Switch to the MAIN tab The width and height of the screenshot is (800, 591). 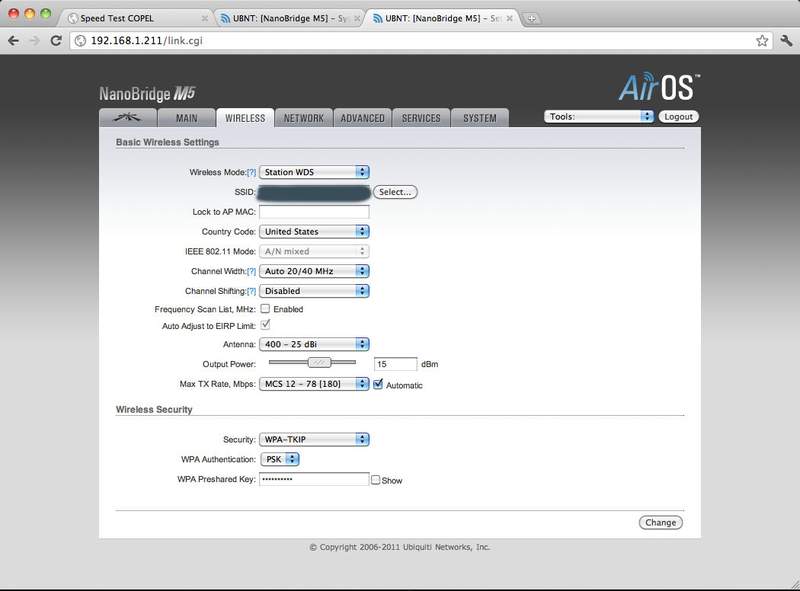tap(186, 118)
